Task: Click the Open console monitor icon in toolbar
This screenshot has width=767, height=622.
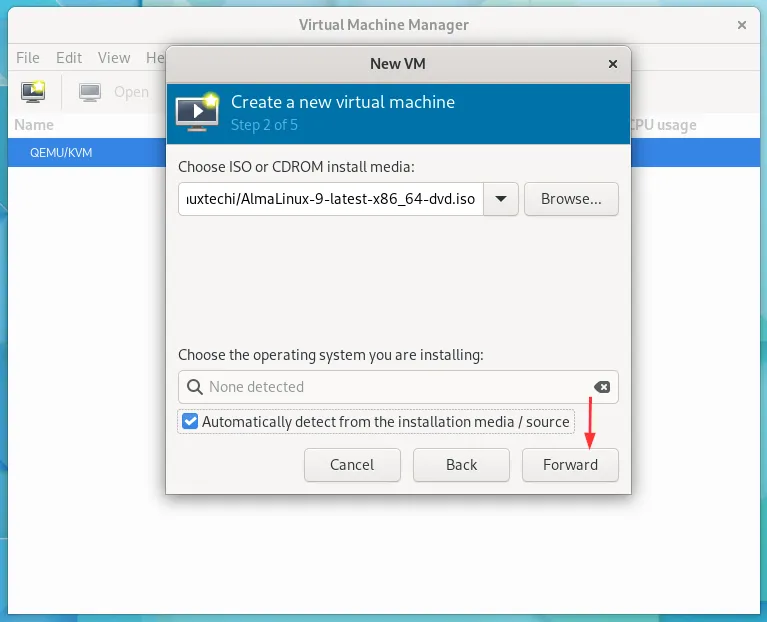Action: pyautogui.click(x=90, y=92)
